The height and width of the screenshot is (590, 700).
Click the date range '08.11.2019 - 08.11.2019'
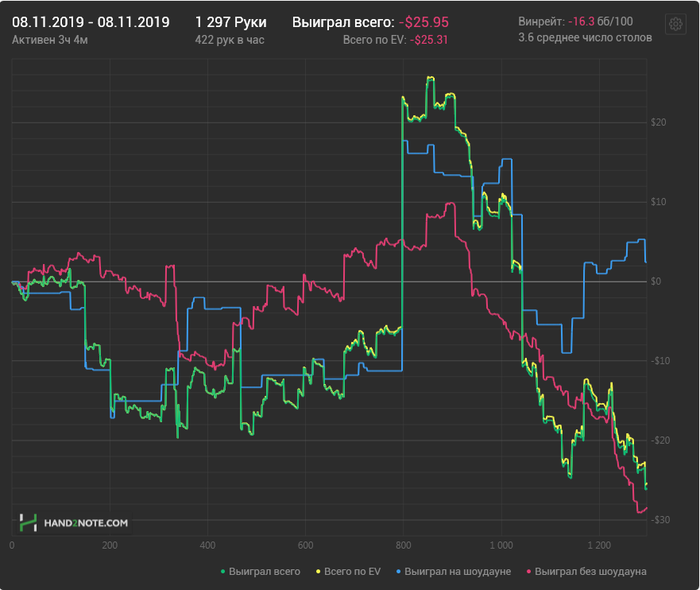point(91,22)
